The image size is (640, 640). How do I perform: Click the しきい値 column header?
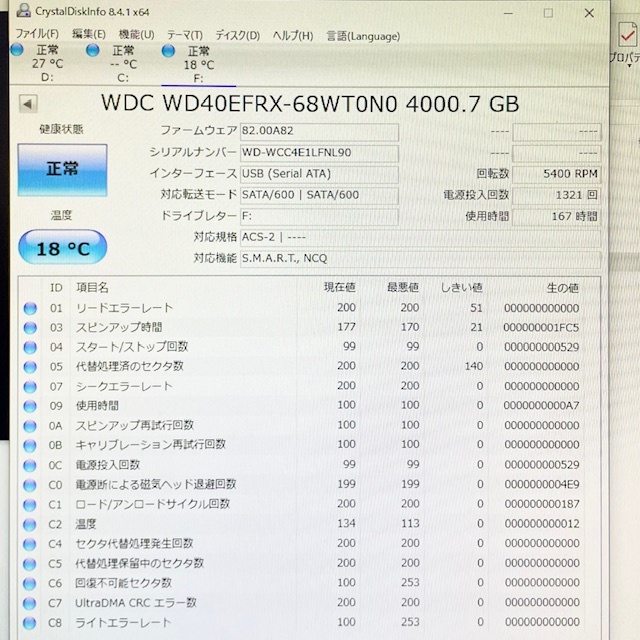[x=462, y=288]
